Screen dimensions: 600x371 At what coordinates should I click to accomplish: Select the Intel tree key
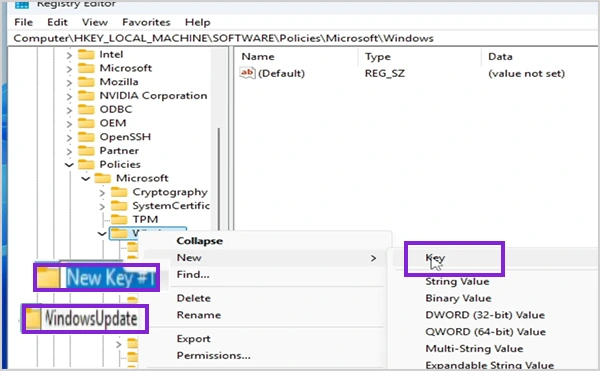111,54
